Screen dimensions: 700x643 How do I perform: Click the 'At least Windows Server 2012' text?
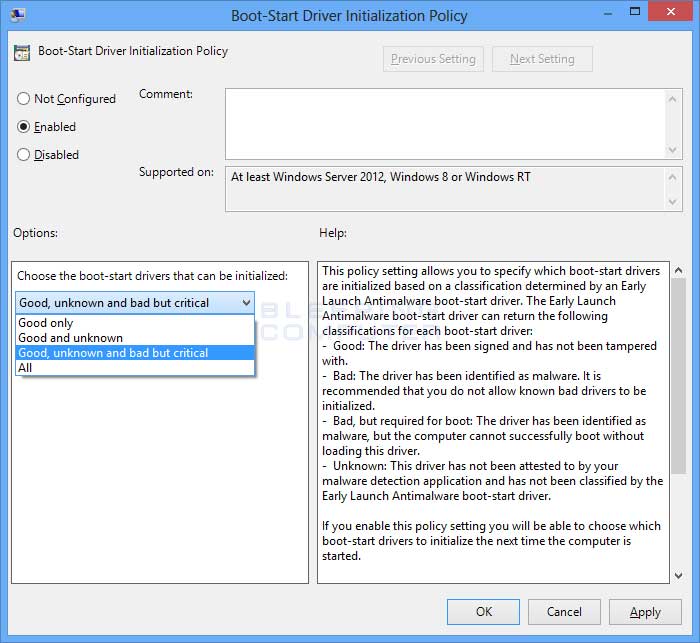381,177
